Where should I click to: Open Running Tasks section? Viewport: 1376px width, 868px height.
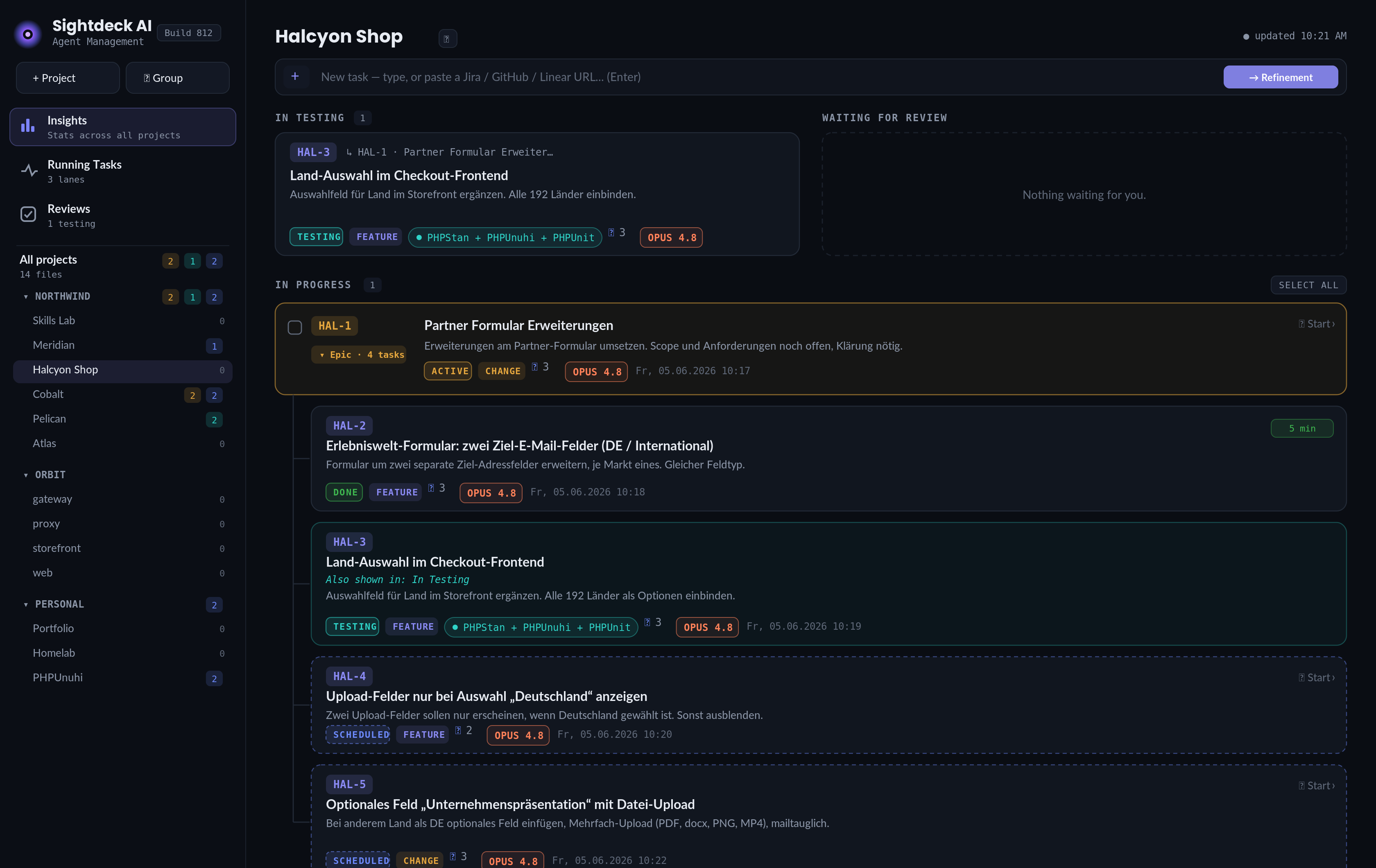tap(123, 171)
